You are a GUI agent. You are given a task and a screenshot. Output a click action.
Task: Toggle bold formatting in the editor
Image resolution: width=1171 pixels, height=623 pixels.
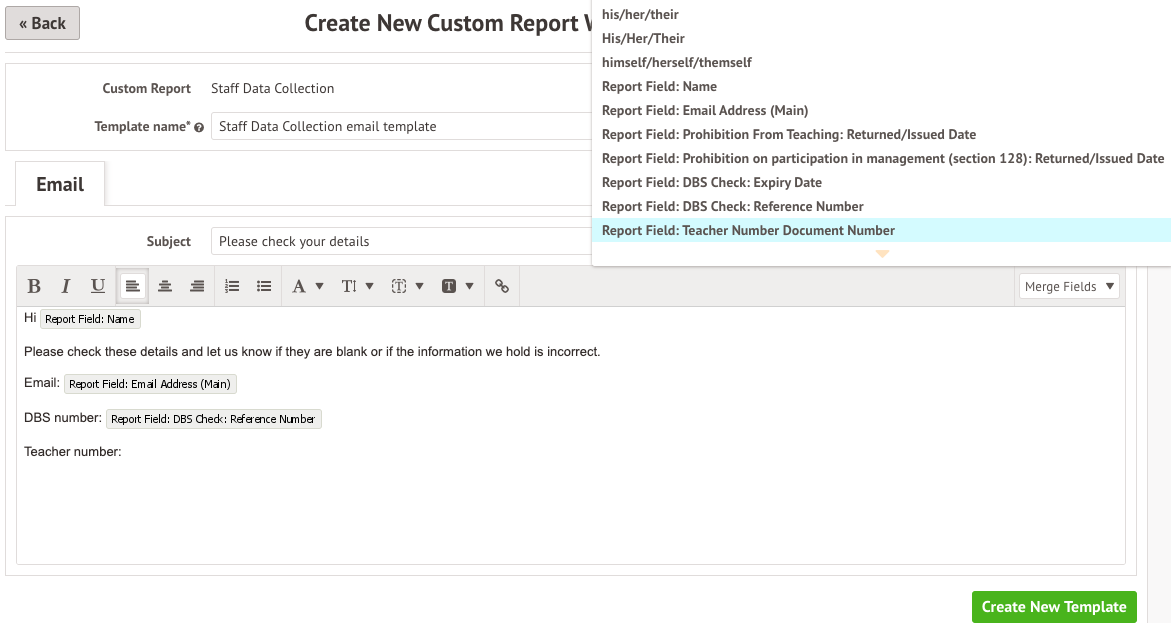pos(34,287)
